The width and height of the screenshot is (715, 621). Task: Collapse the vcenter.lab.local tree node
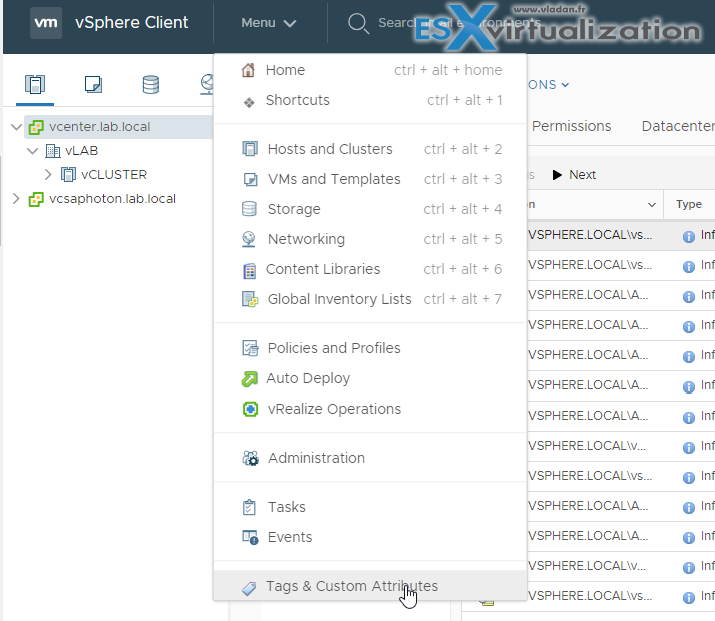pos(16,127)
